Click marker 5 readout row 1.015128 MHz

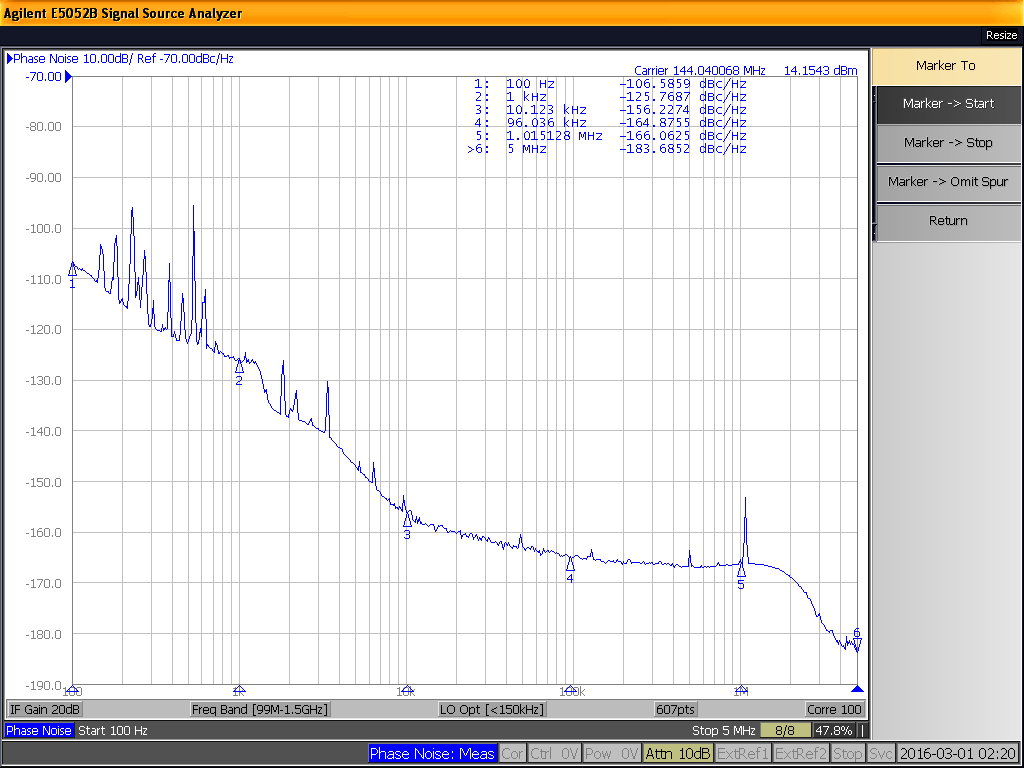611,136
